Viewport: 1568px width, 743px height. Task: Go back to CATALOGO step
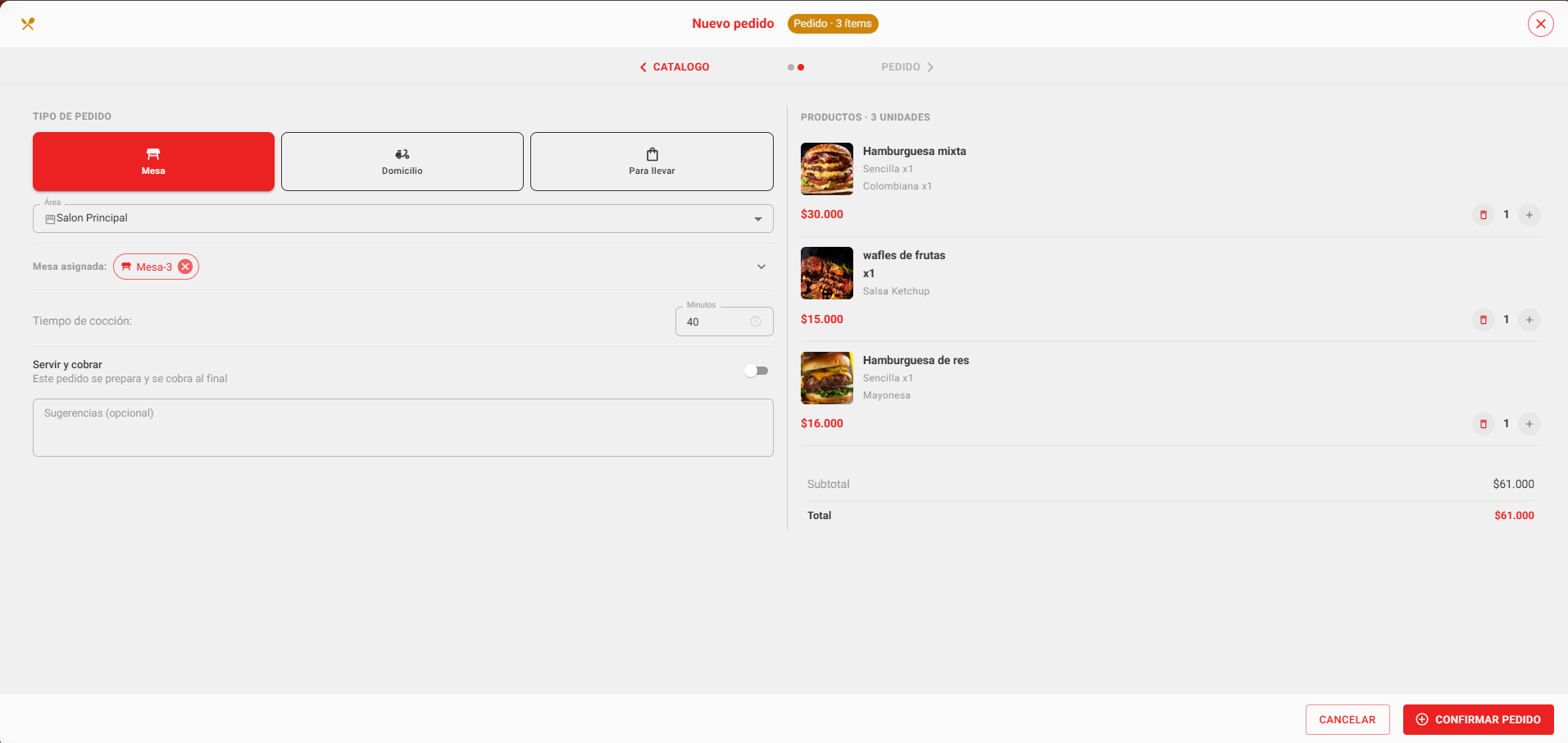click(x=675, y=67)
